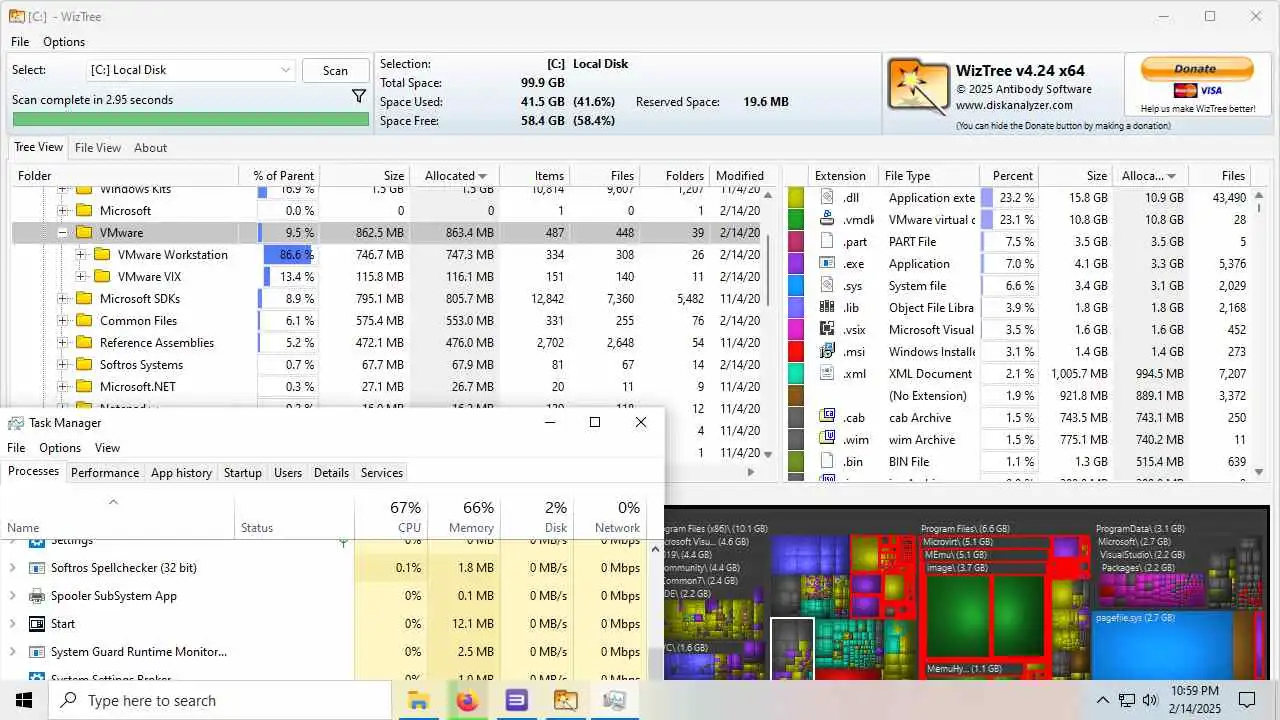Click the Donate button
This screenshot has height=720, width=1280.
(1197, 69)
